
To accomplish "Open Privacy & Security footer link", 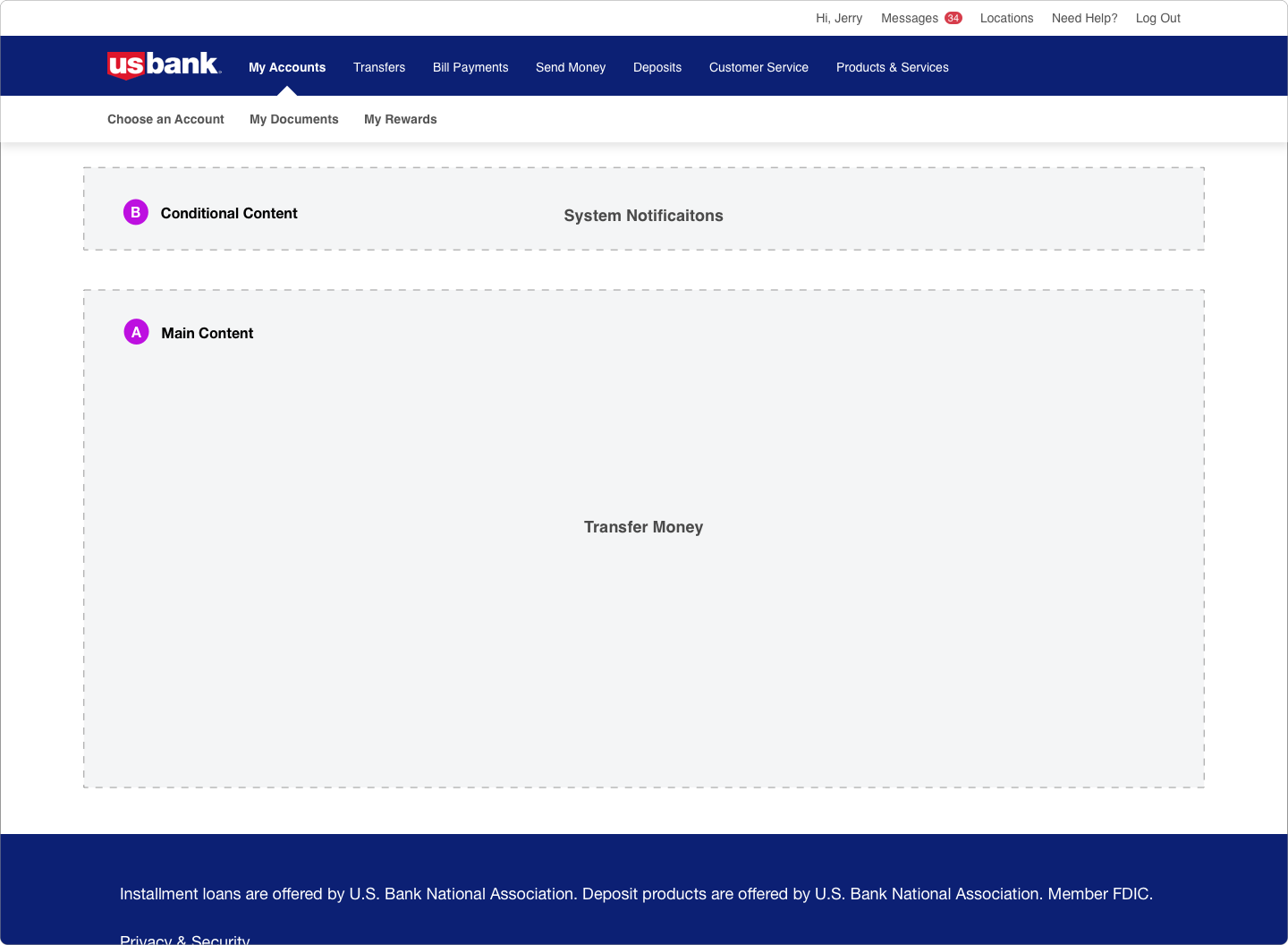I will pos(185,939).
